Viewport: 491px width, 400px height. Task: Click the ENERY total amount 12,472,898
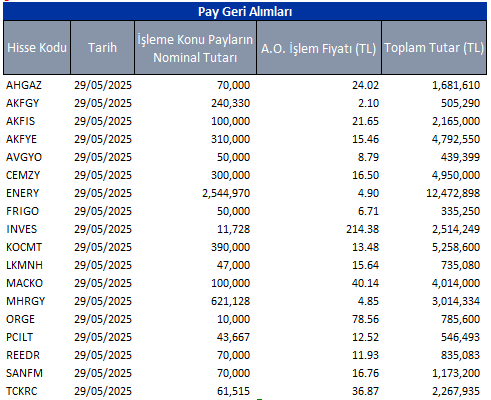[453, 193]
